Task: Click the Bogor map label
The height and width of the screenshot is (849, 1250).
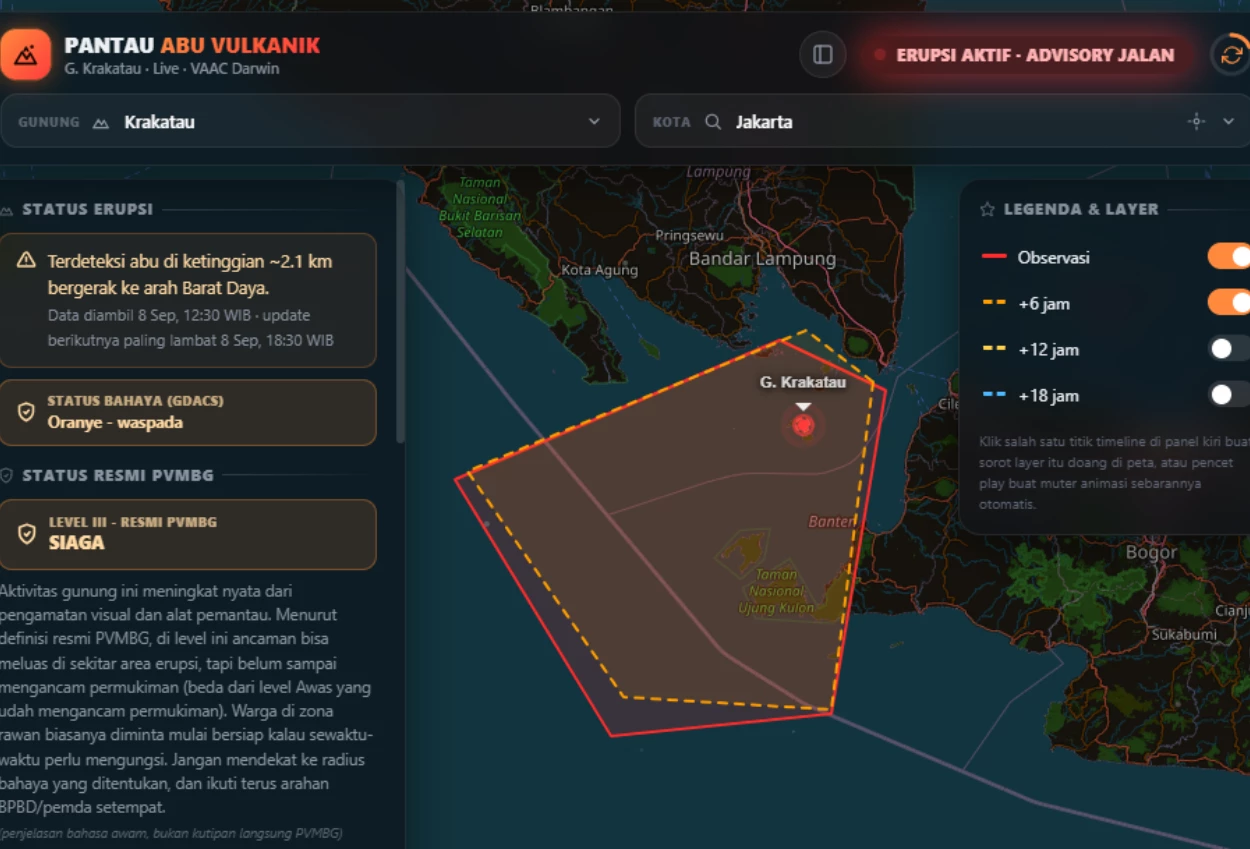Action: pos(1151,553)
